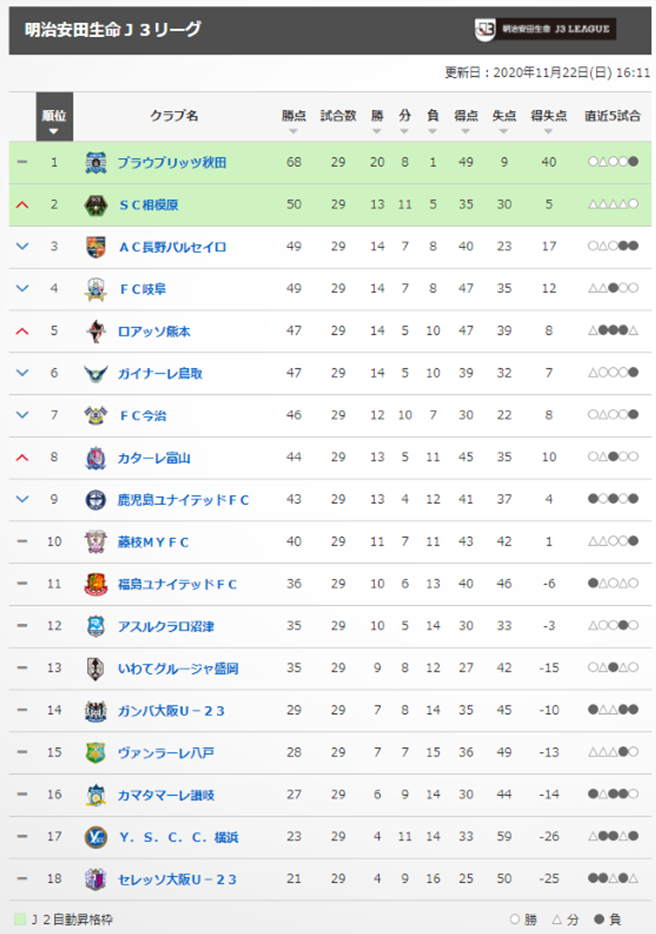Click the FC Gifu club crest
Image resolution: width=656 pixels, height=934 pixels.
pyautogui.click(x=95, y=289)
